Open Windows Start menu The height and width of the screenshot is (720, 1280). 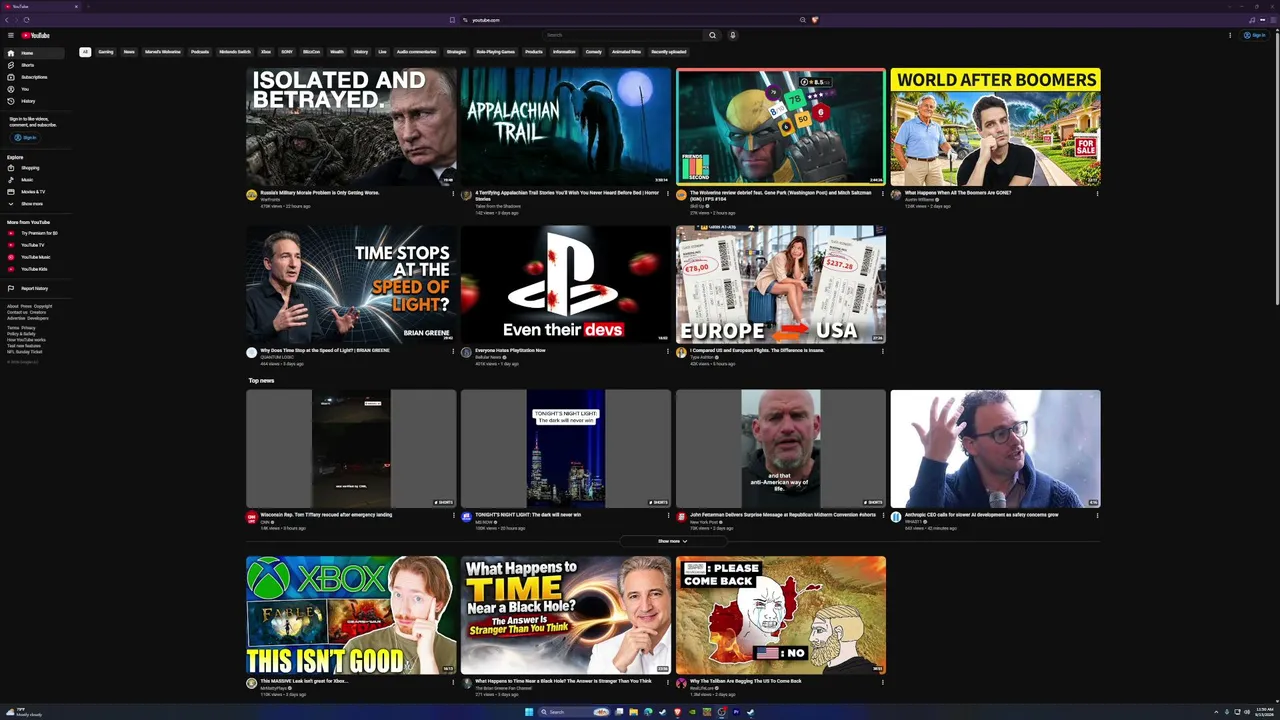pyautogui.click(x=529, y=712)
